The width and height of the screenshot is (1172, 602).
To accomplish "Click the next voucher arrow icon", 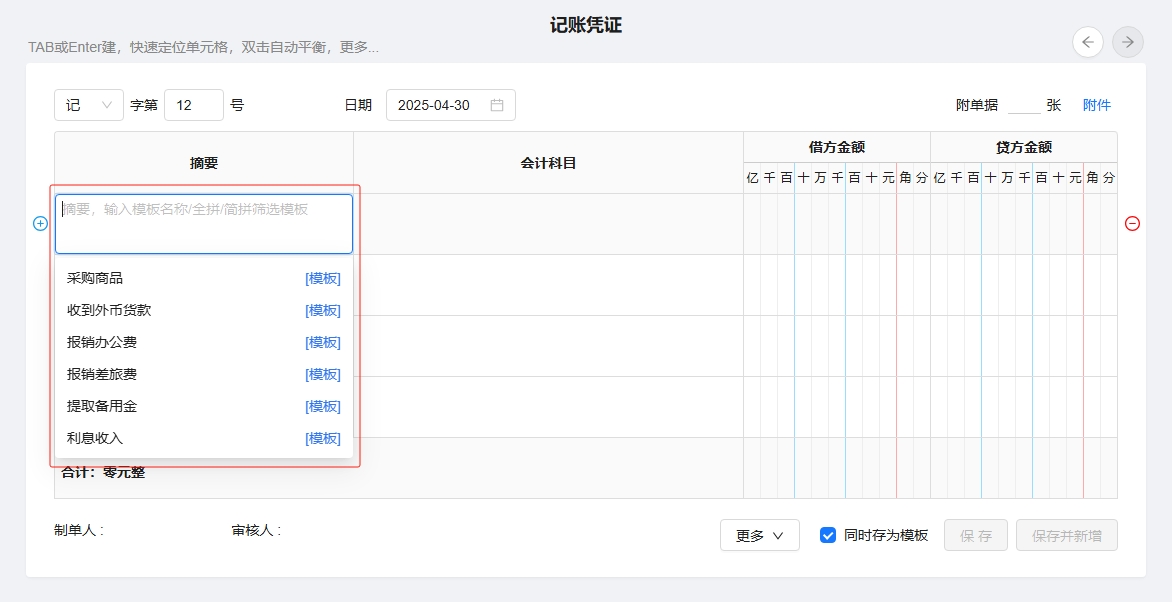I will coord(1128,42).
